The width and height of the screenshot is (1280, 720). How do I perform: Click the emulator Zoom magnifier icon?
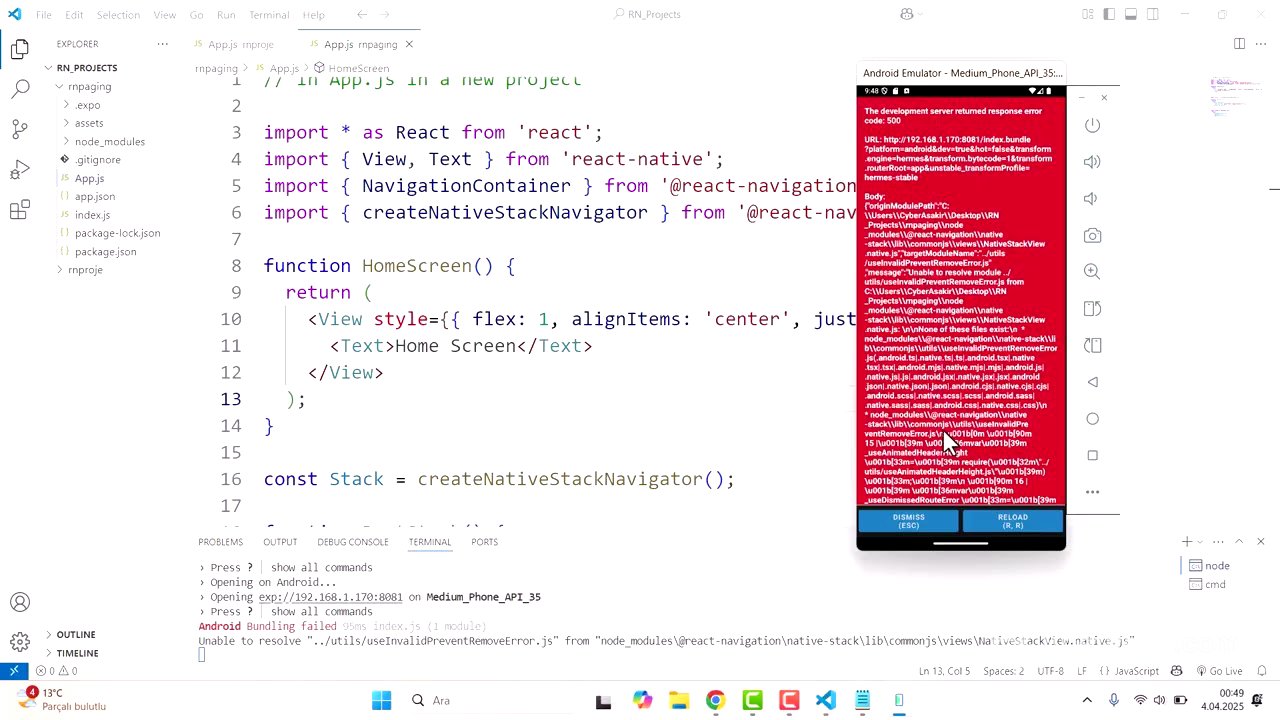[1092, 272]
